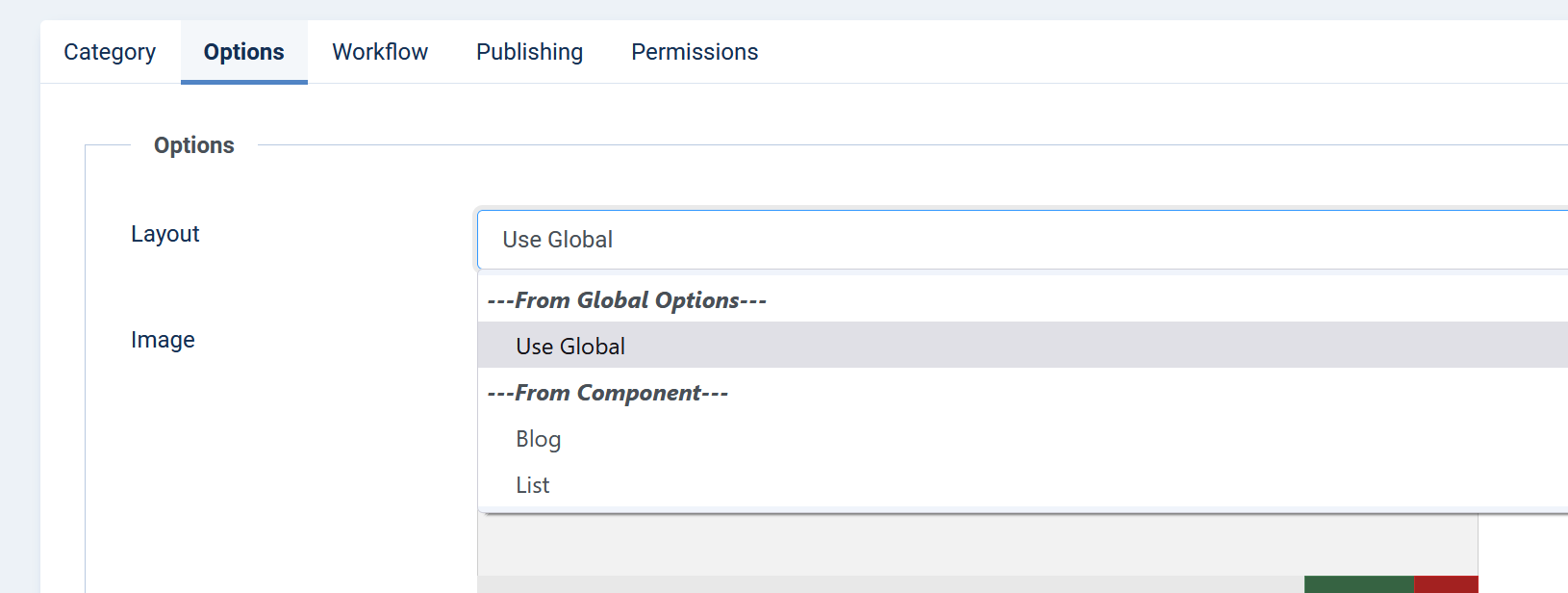
Task: Click the Image field label
Action: [163, 340]
